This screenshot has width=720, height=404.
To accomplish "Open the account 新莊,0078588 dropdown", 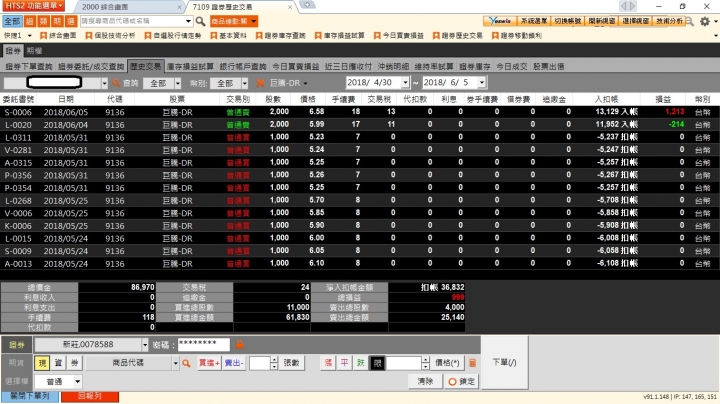I will 145,344.
